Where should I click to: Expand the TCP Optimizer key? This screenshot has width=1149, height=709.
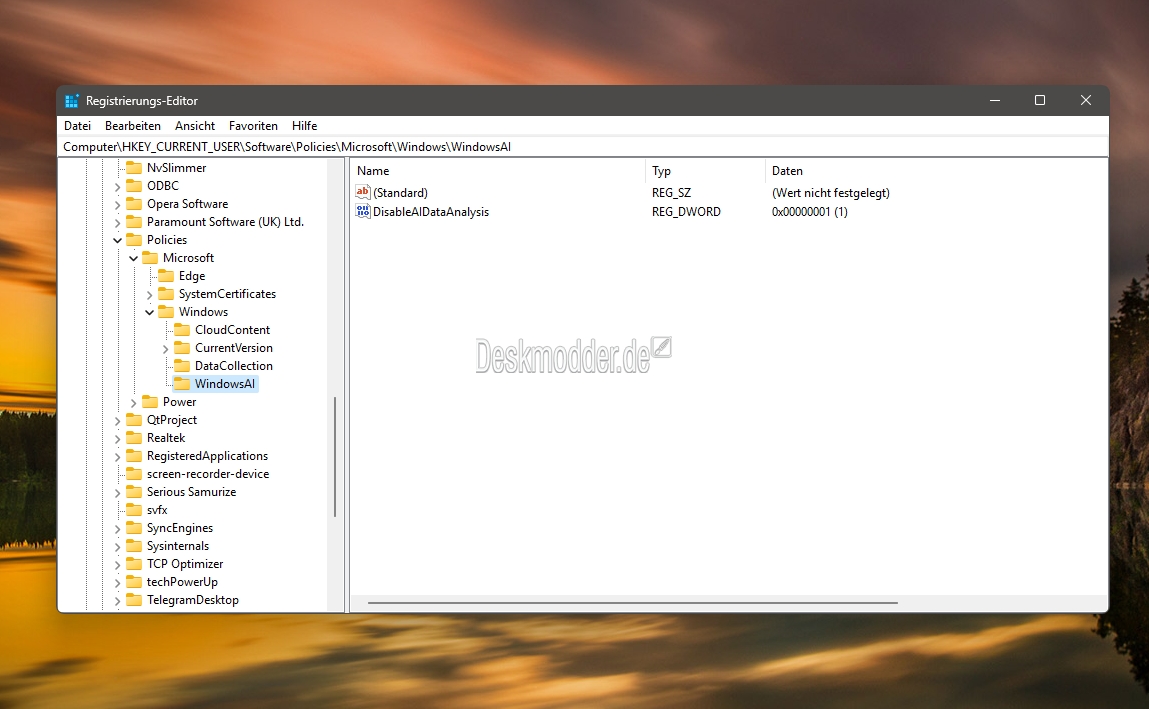117,565
